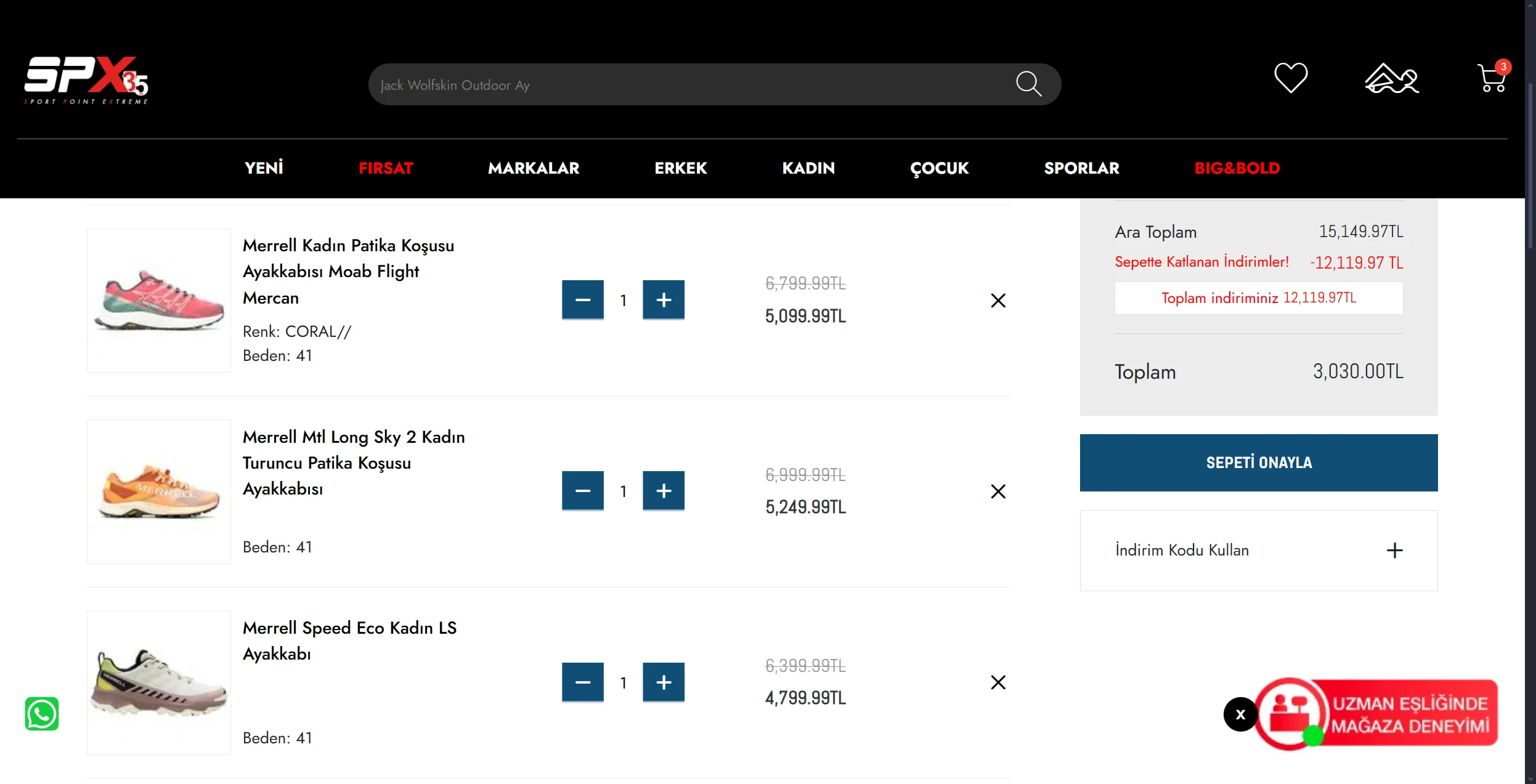Open the favorites heart icon

point(1290,78)
